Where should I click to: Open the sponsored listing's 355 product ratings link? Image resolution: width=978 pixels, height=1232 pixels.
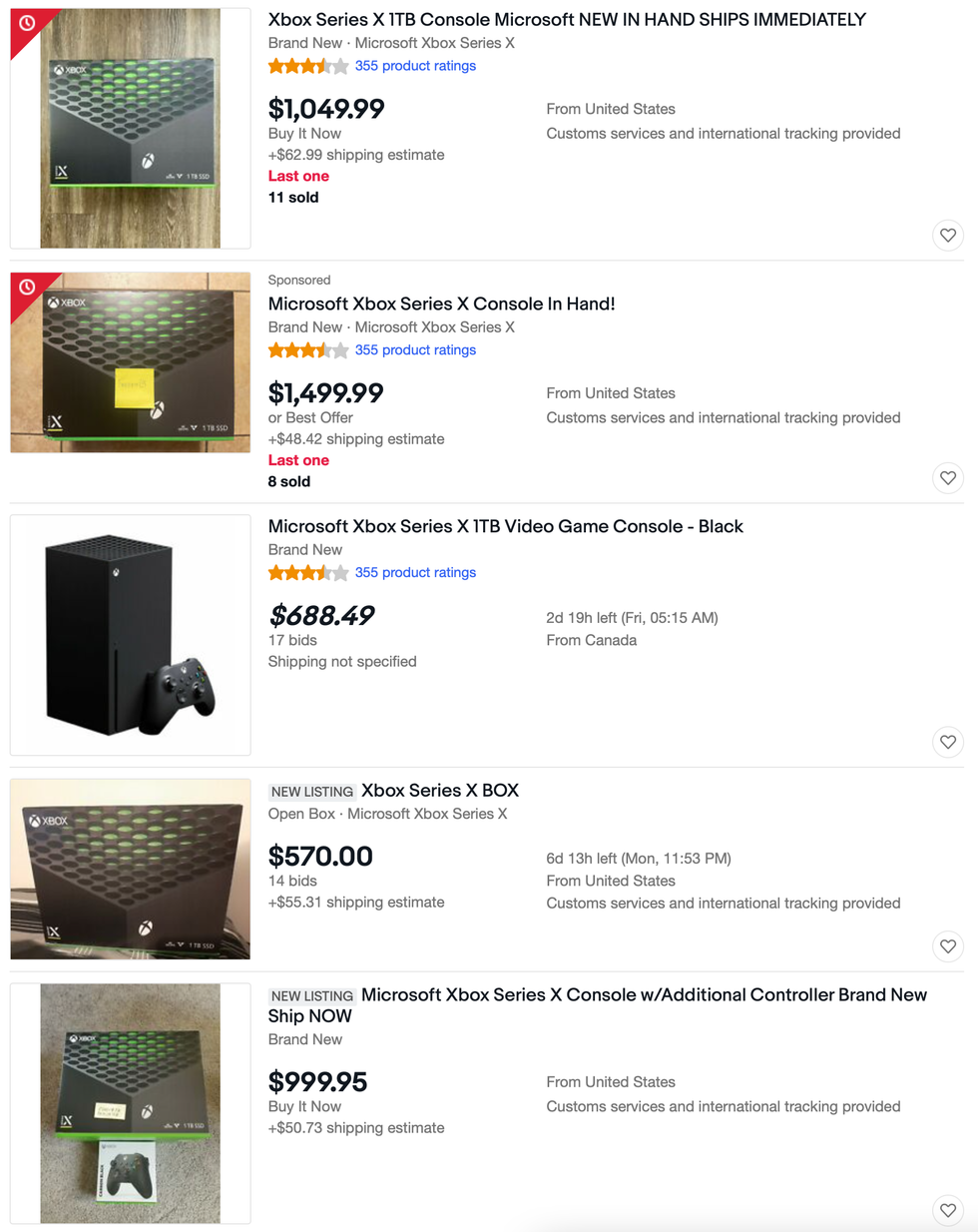pyautogui.click(x=413, y=349)
